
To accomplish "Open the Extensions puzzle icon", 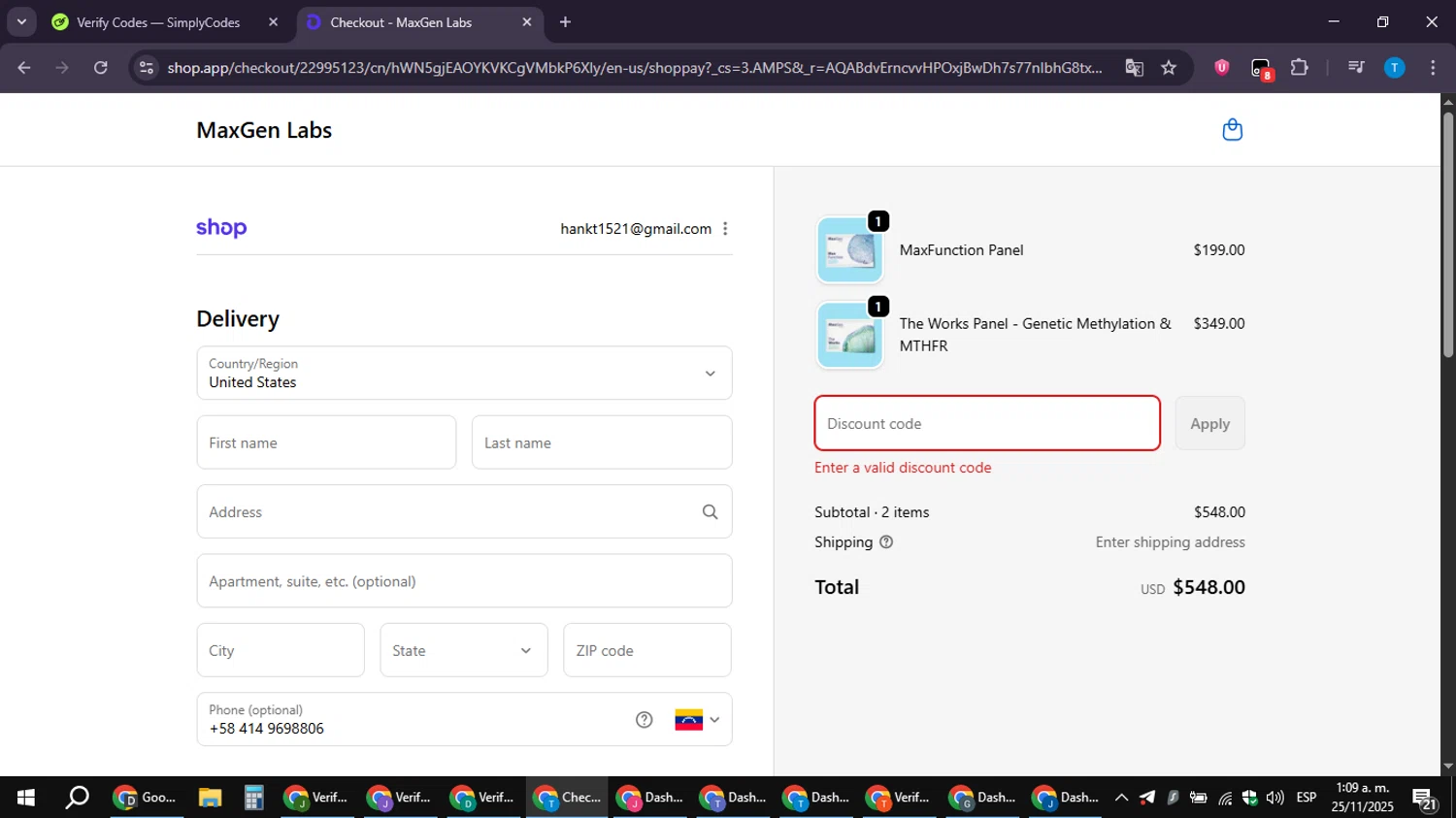I will pyautogui.click(x=1299, y=68).
